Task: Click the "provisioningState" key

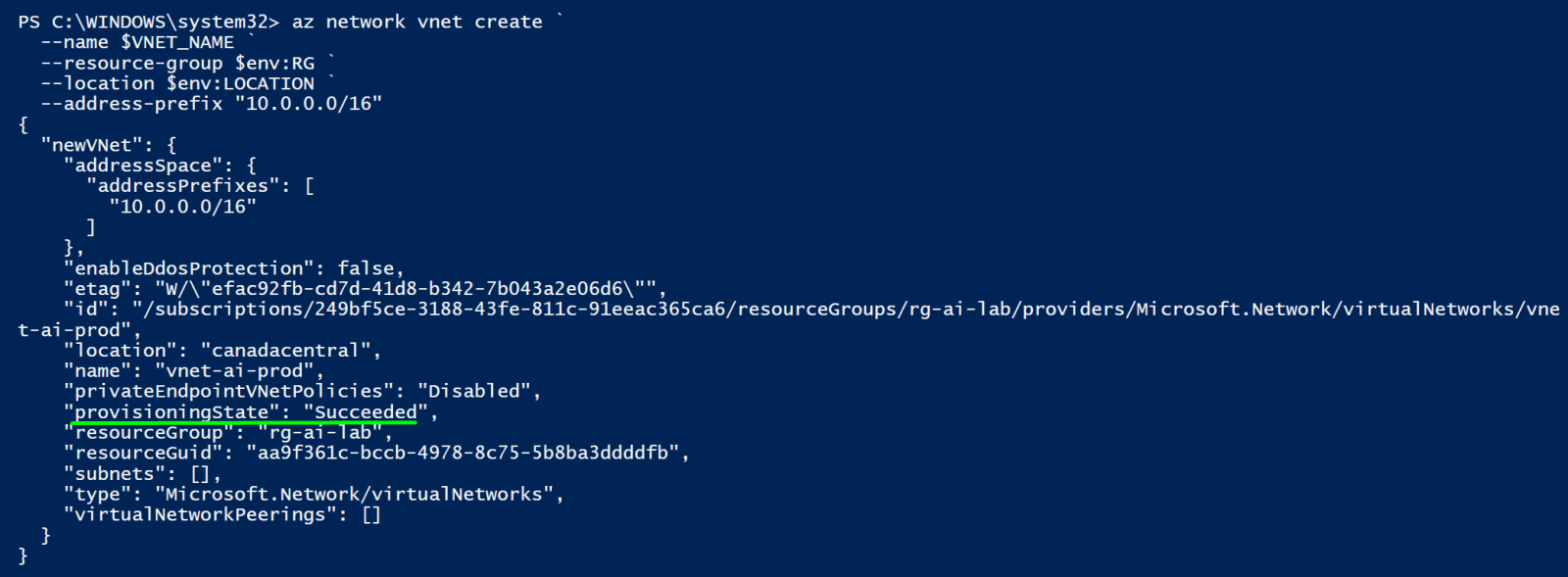Action: [171, 412]
